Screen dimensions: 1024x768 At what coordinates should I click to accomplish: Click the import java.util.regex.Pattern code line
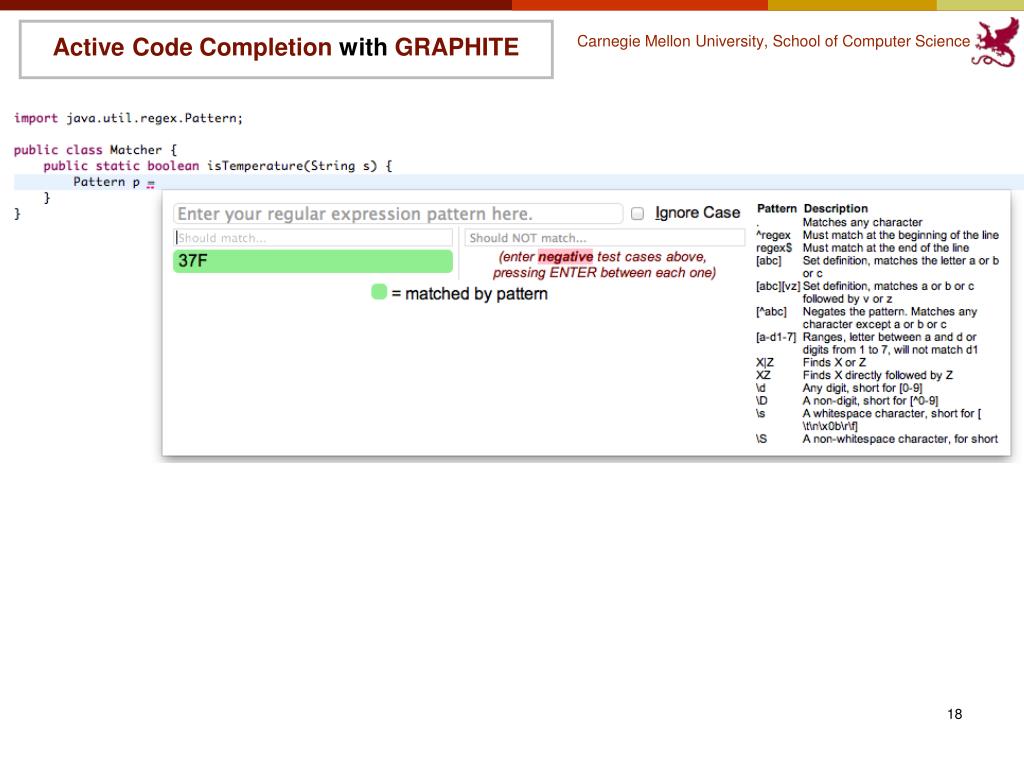tap(128, 118)
